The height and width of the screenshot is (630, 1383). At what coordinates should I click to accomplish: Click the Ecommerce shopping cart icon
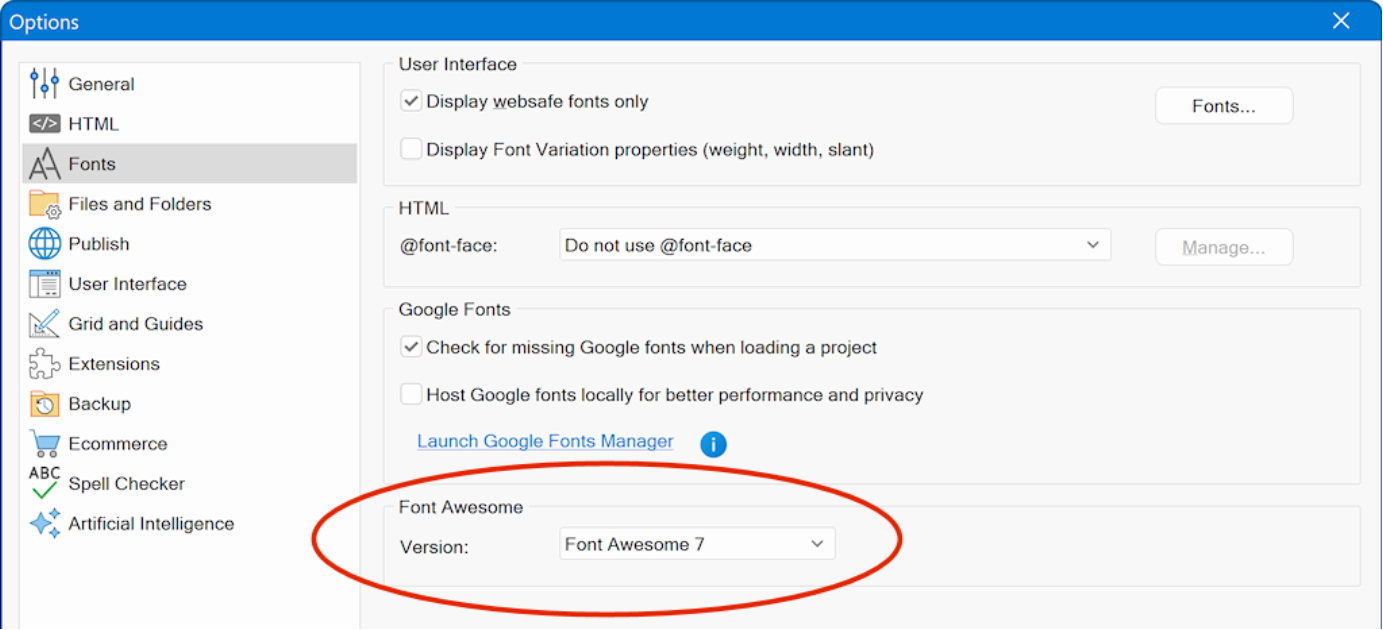click(44, 444)
